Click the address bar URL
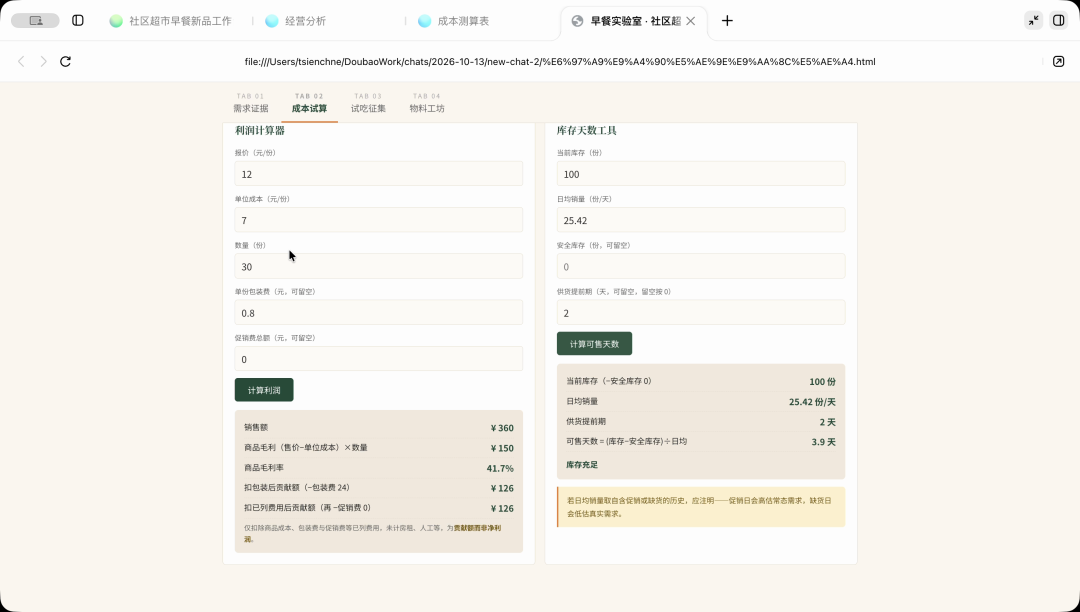 559,61
